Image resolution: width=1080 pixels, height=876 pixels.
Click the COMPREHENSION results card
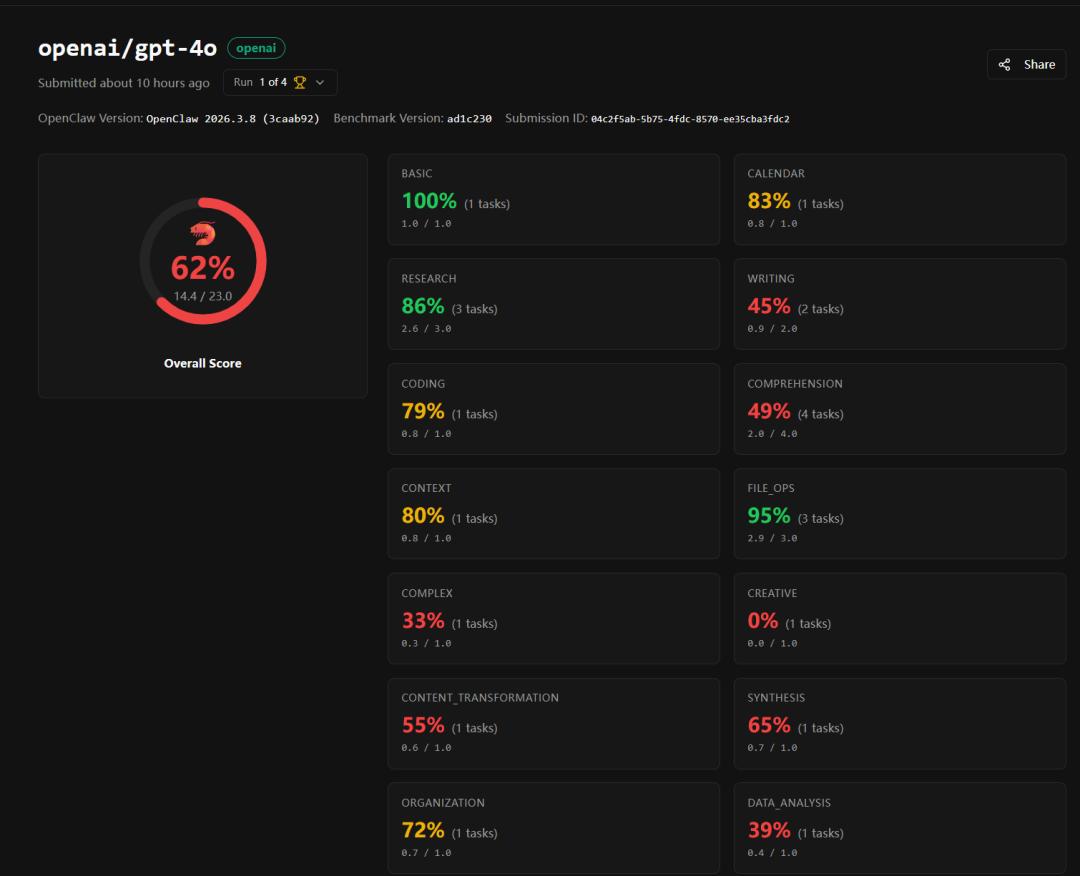[x=899, y=409]
